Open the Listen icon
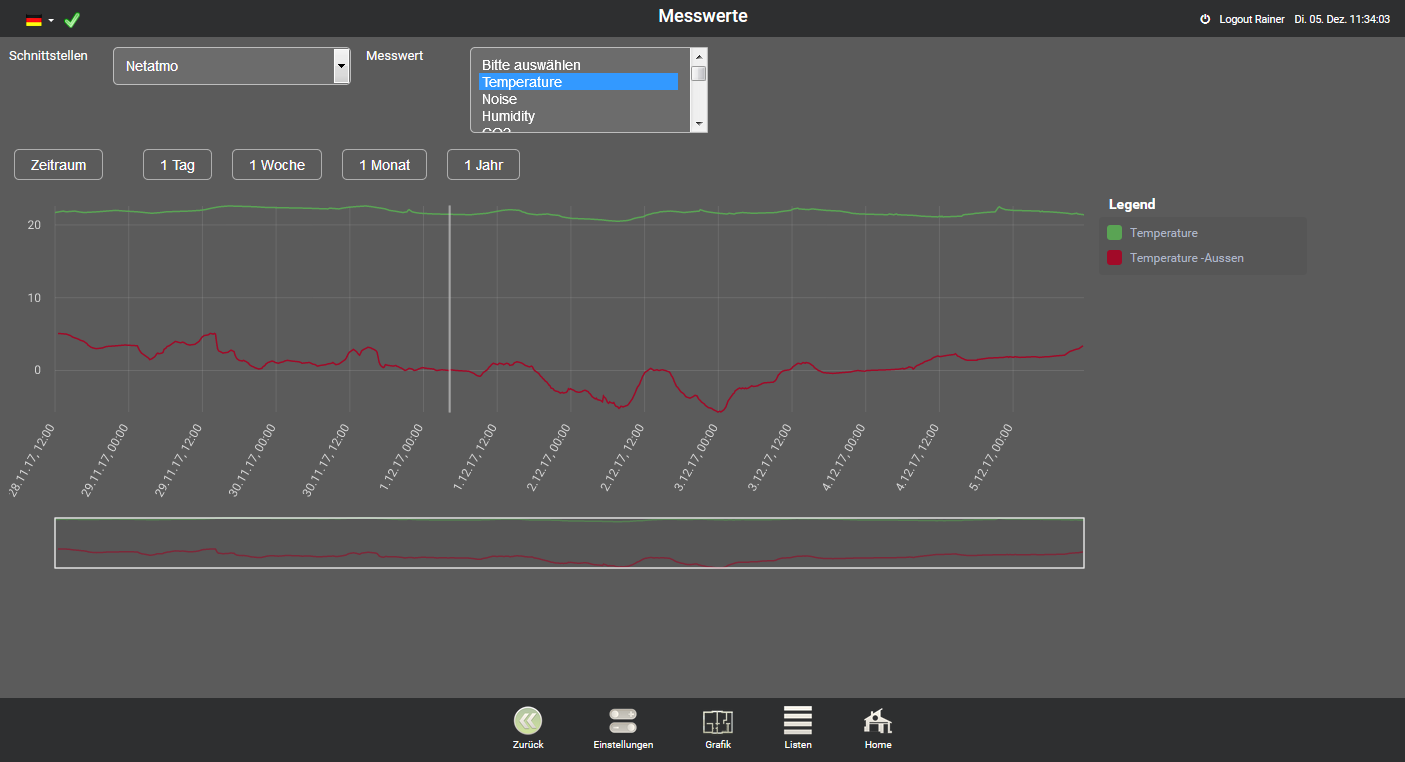 click(798, 721)
